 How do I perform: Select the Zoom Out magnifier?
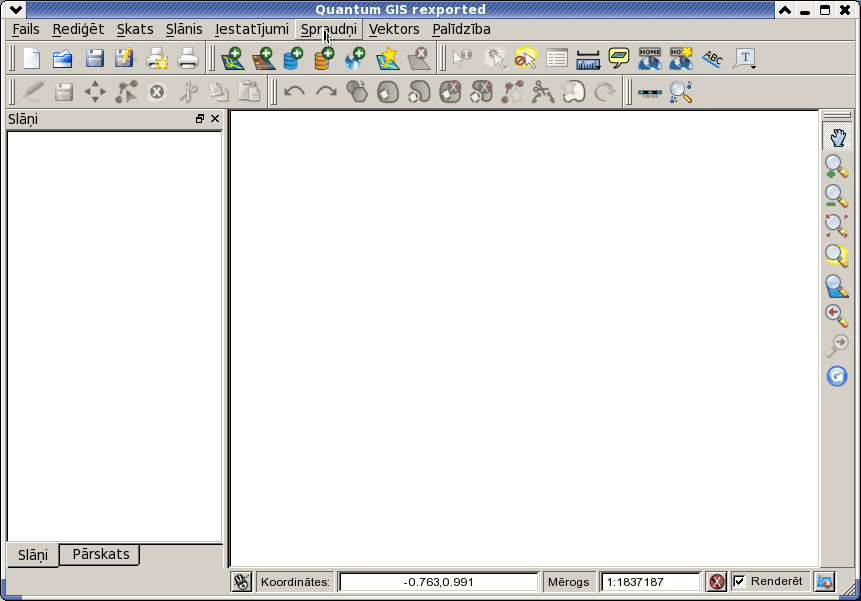836,196
